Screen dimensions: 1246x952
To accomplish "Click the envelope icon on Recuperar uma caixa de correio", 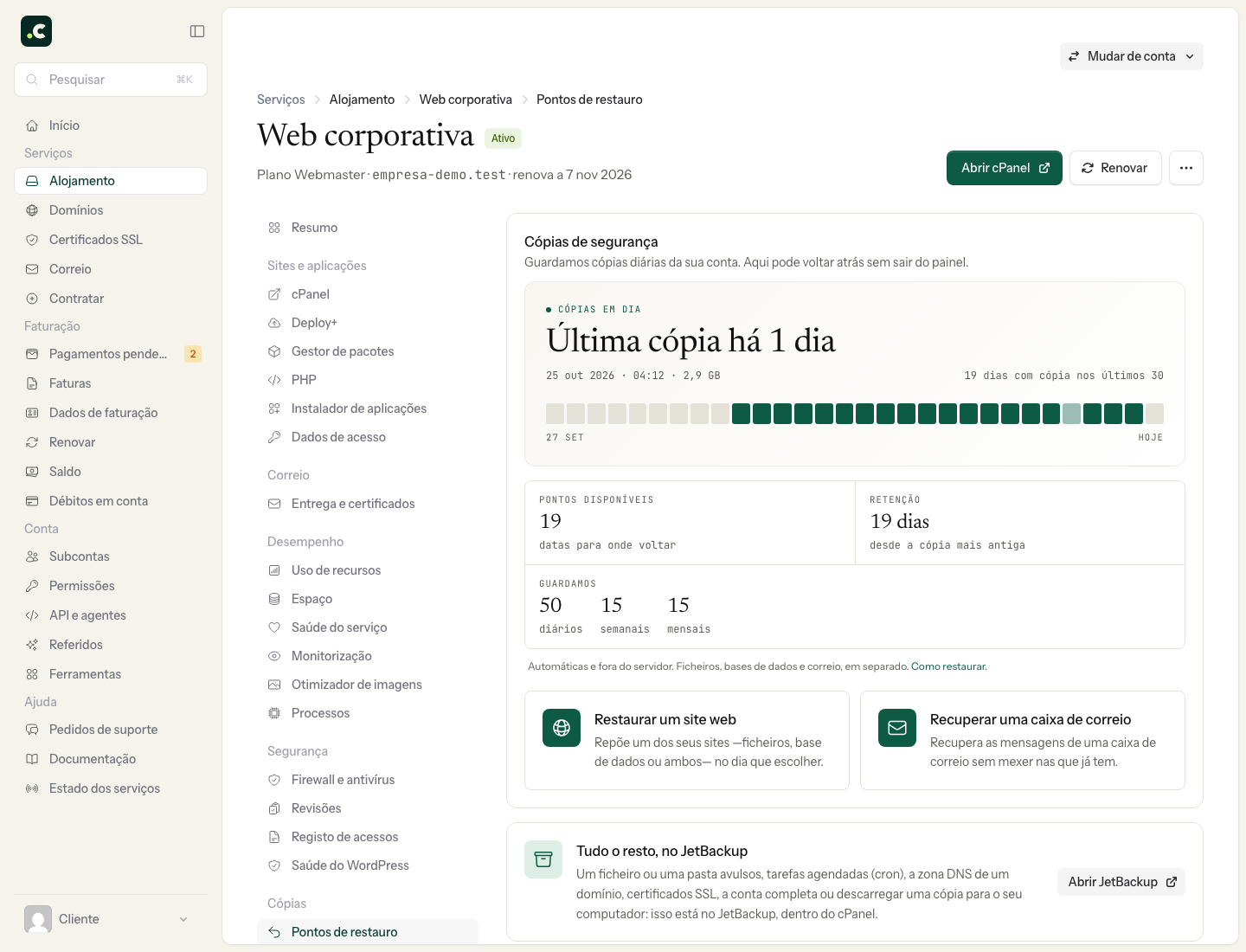I will pyautogui.click(x=897, y=728).
